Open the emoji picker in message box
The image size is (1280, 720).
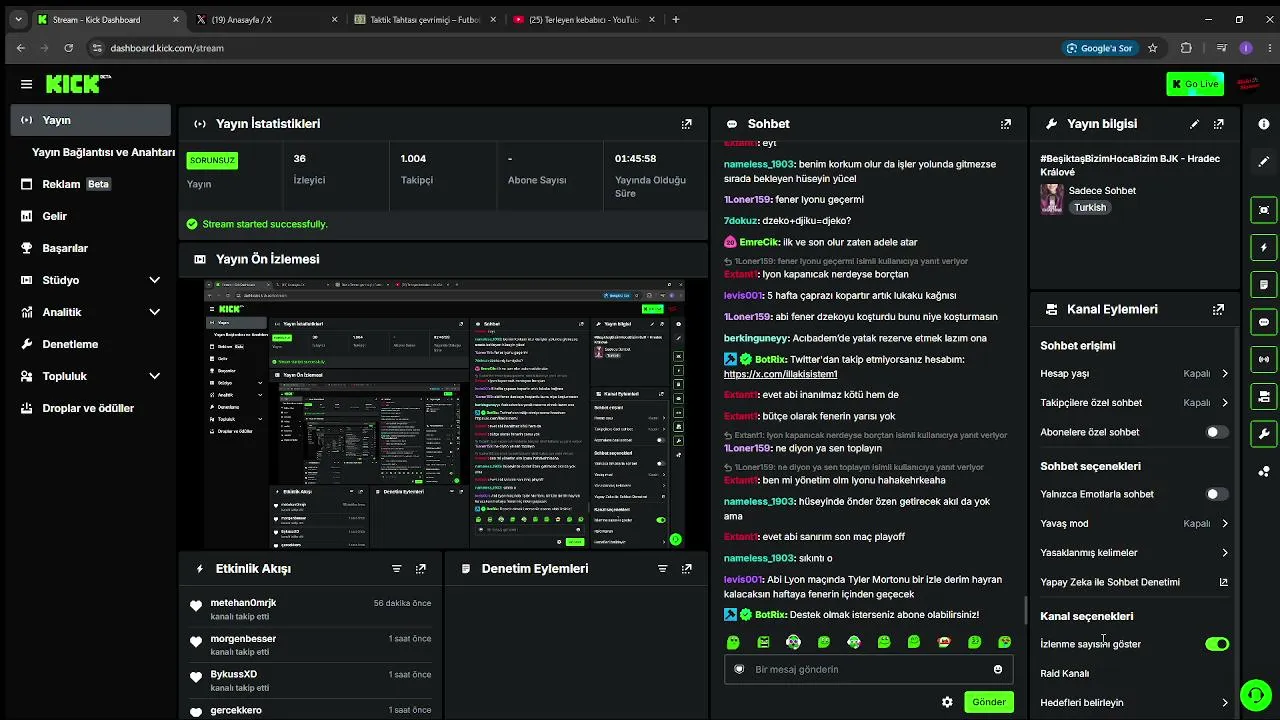click(x=997, y=670)
